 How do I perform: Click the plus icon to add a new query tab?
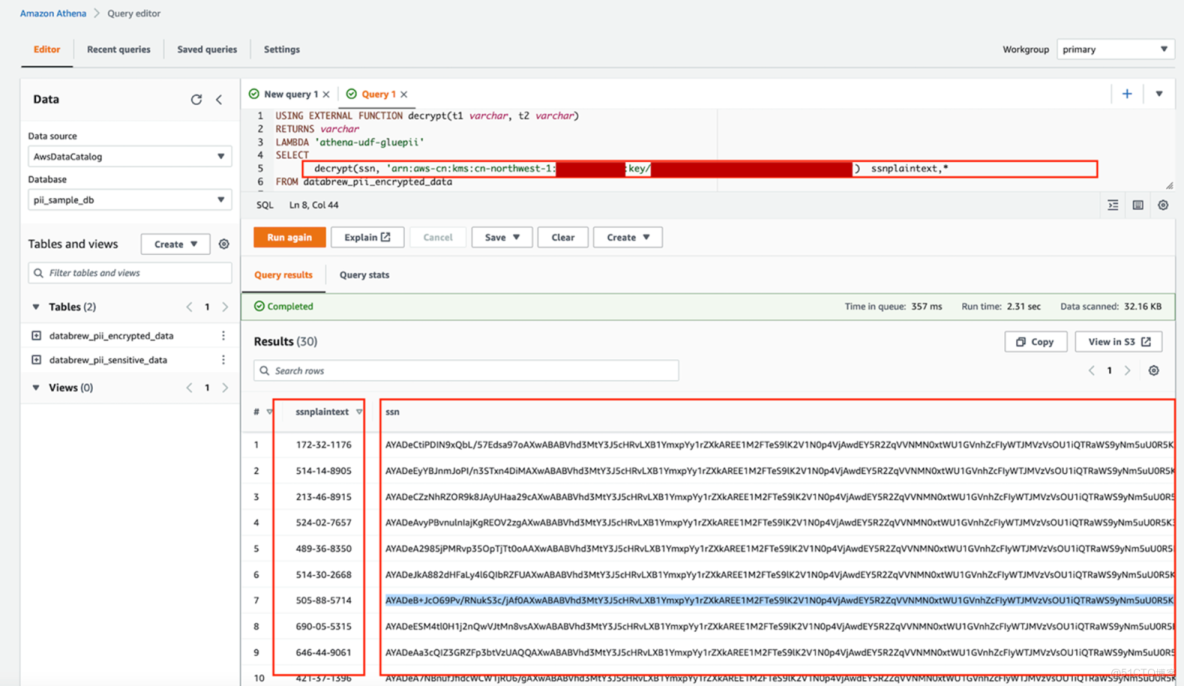(x=1127, y=93)
